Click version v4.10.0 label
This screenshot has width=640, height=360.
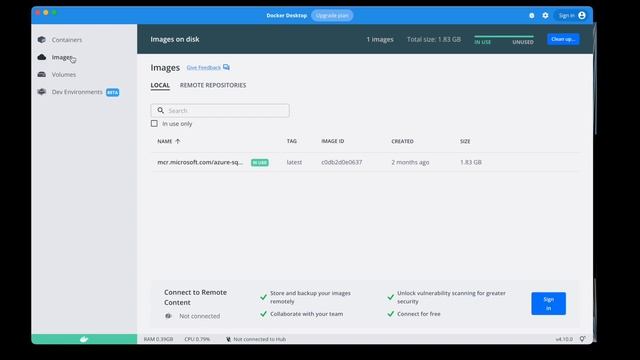pyautogui.click(x=564, y=339)
